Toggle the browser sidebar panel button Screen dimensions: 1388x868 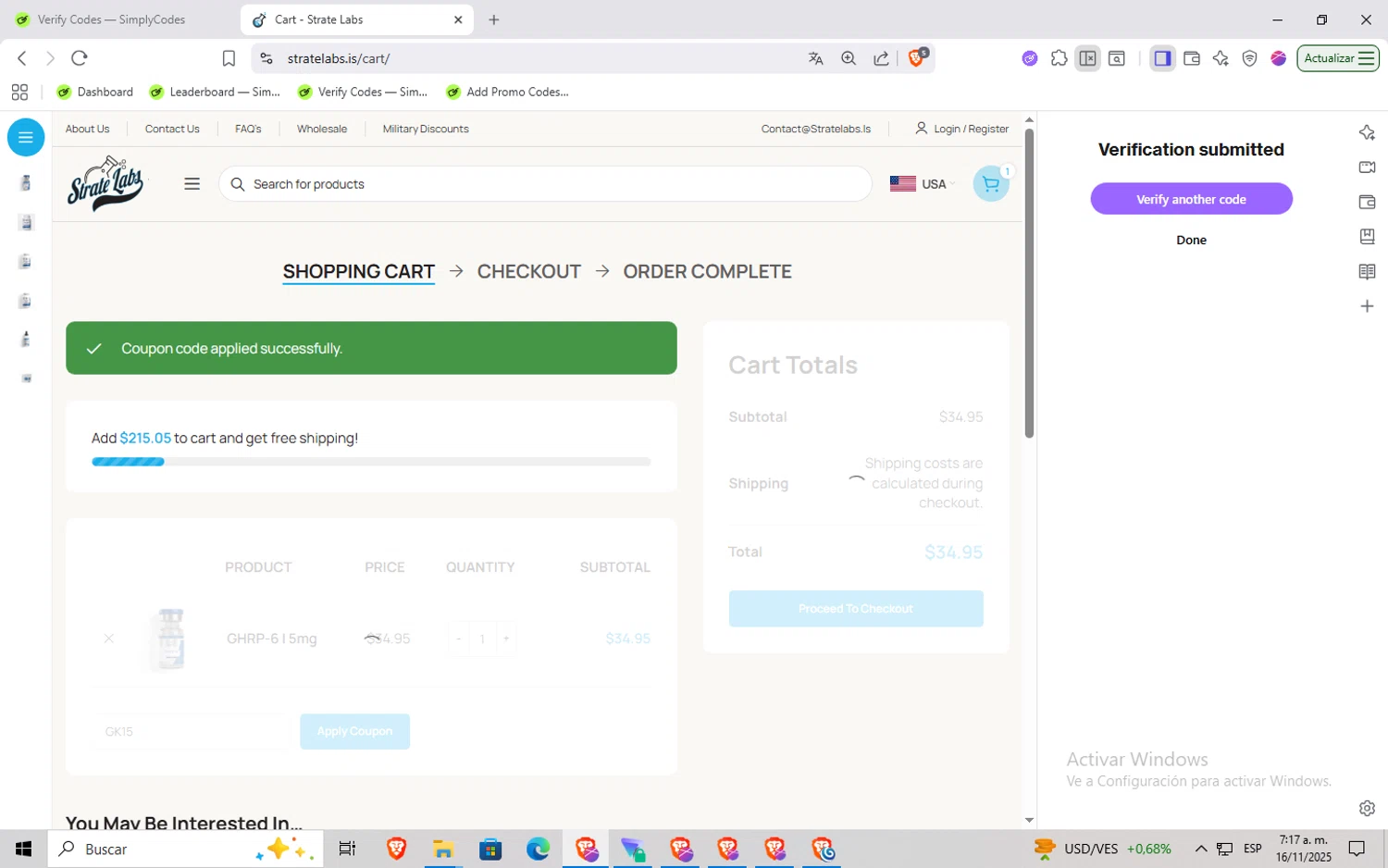coord(1163,58)
